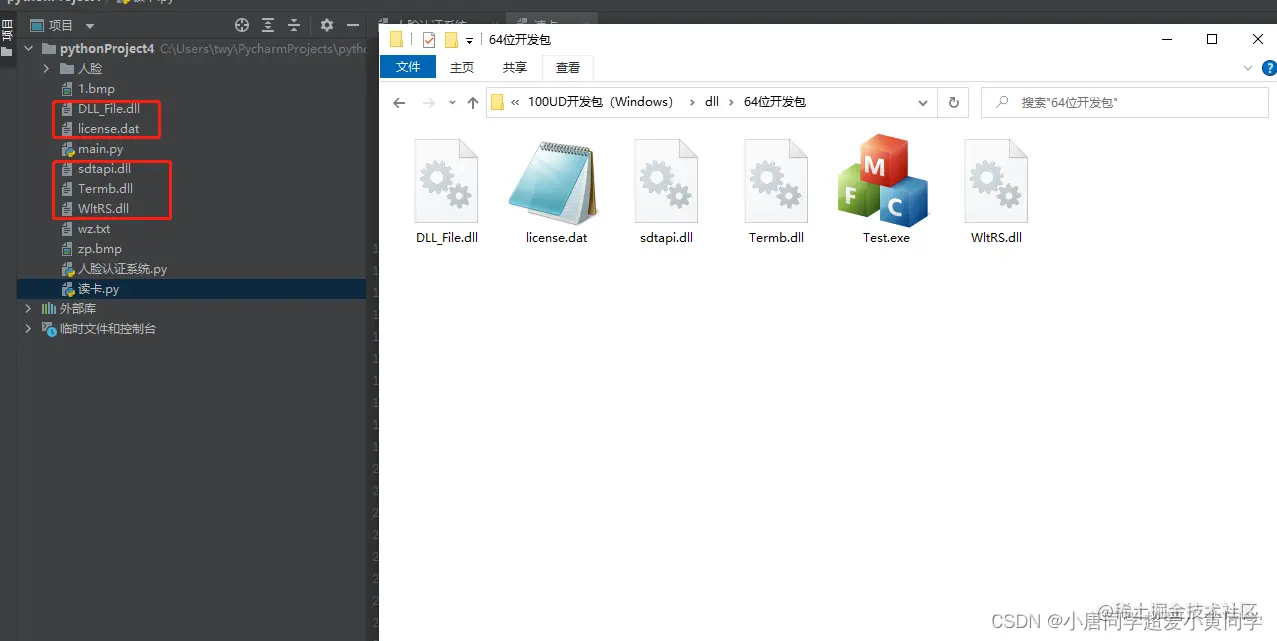Viewport: 1277px width, 641px height.
Task: Open Explorer help question mark
Action: [1268, 68]
